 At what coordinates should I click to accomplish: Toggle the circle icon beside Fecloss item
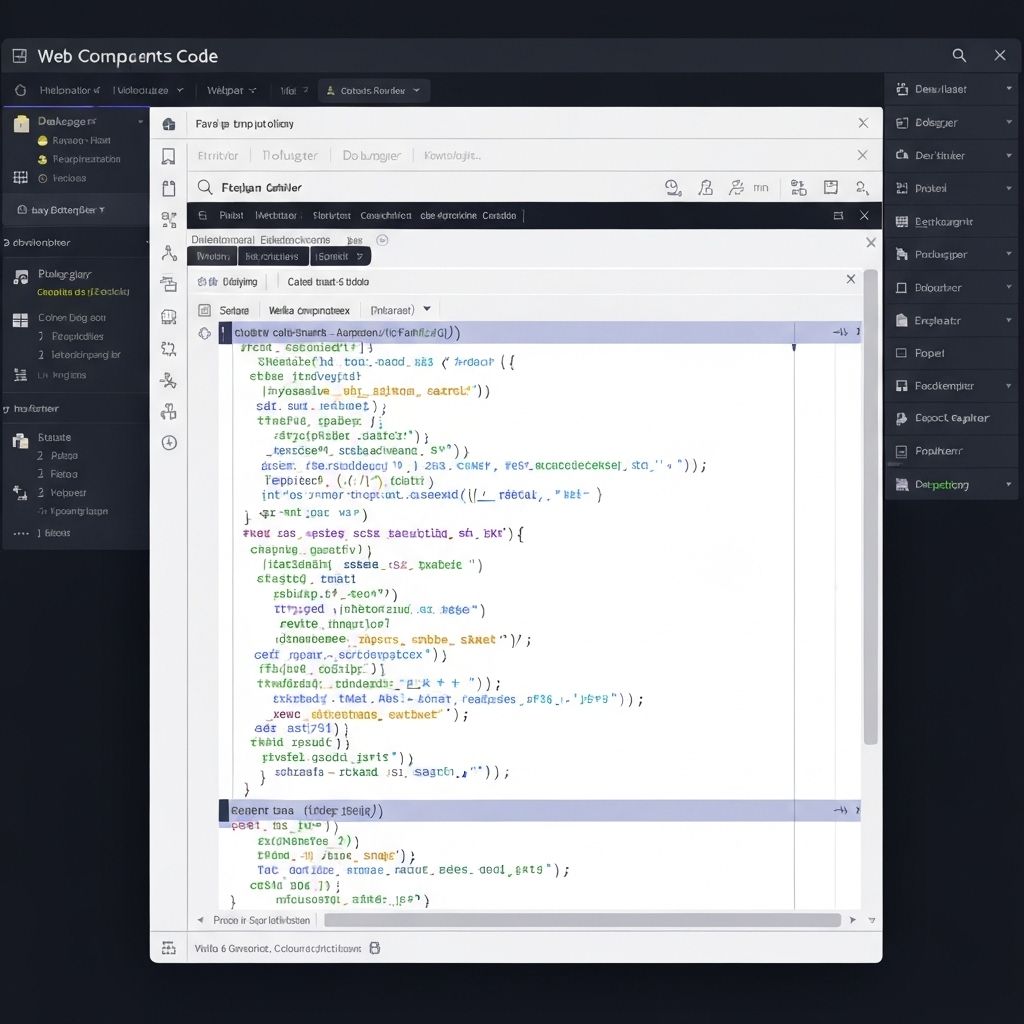point(43,179)
